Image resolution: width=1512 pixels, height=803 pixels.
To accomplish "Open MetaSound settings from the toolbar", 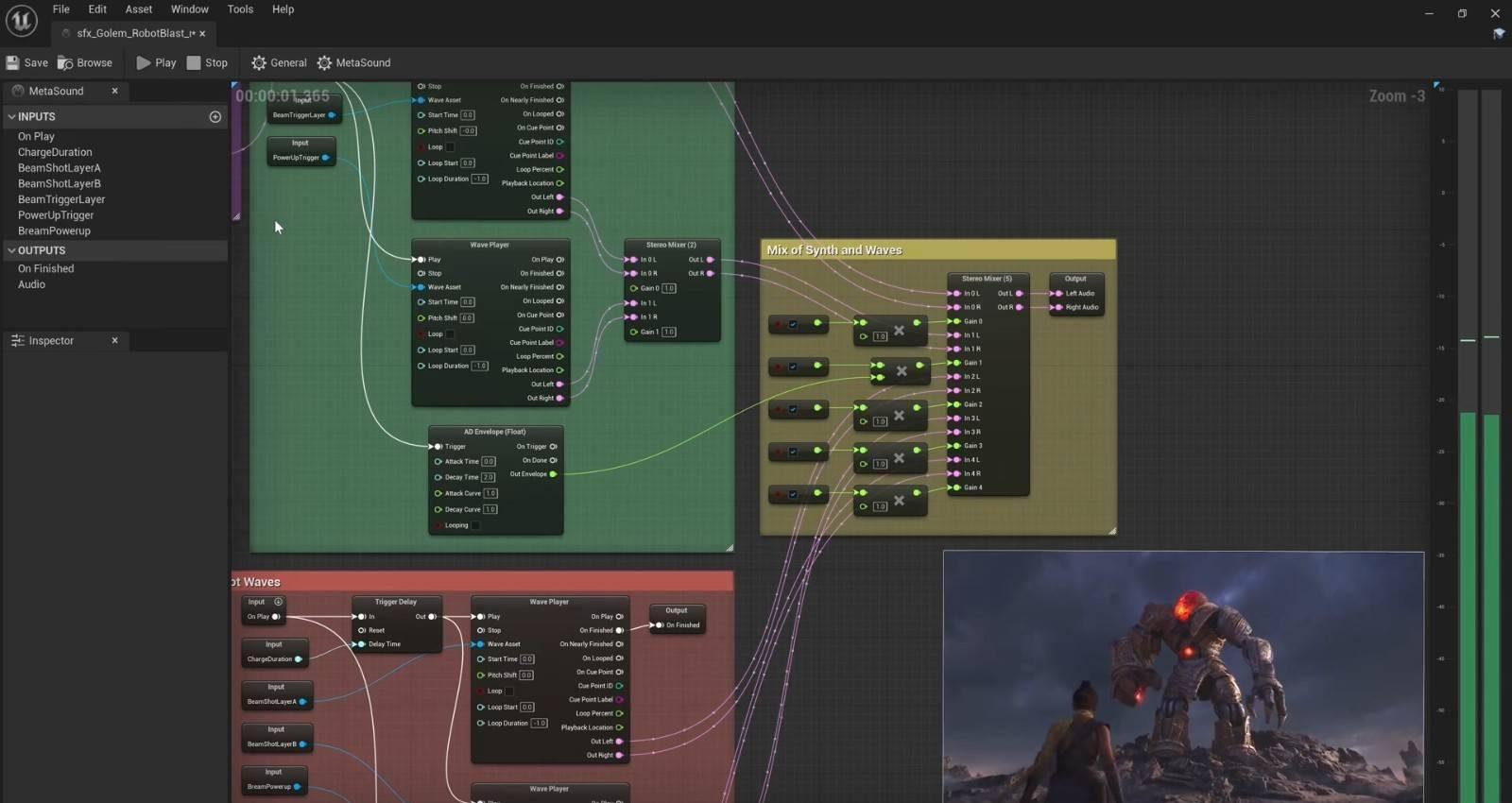I will click(x=354, y=63).
